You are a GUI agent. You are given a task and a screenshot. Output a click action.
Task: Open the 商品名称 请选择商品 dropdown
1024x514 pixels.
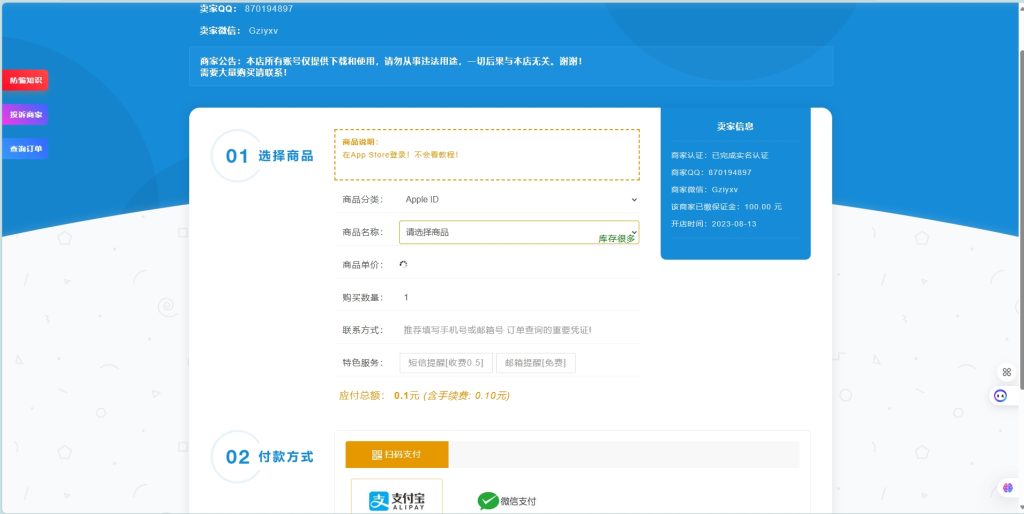point(519,232)
